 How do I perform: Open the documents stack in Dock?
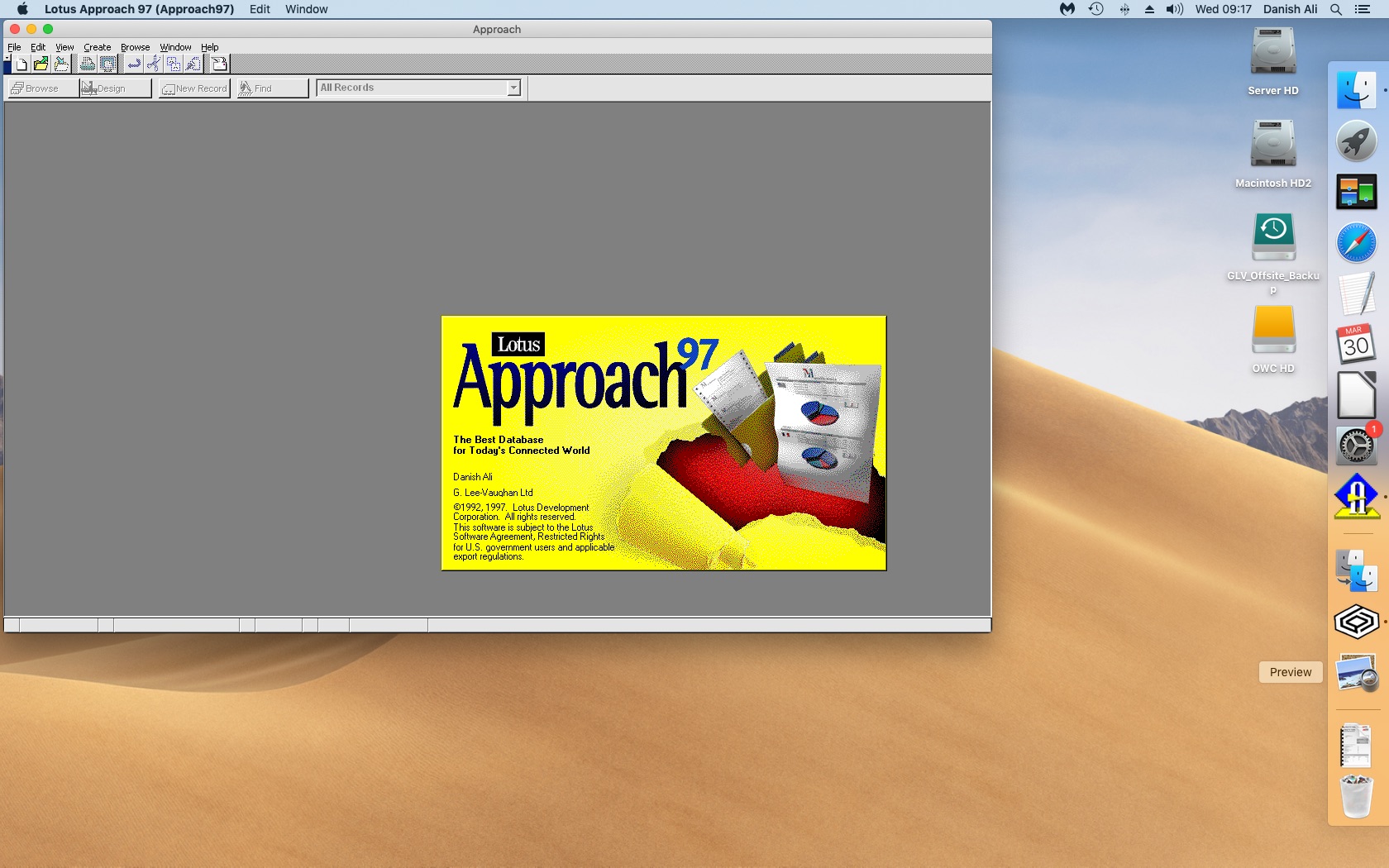pos(1357,745)
